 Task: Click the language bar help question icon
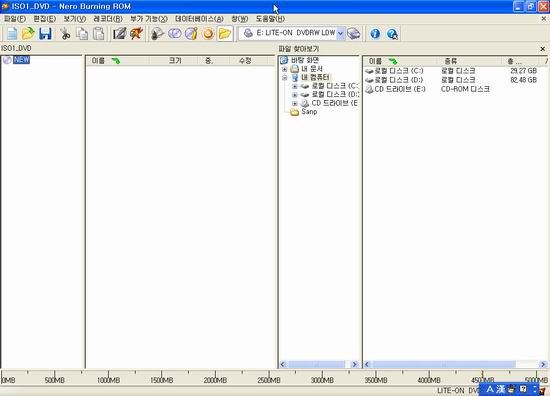523,389
